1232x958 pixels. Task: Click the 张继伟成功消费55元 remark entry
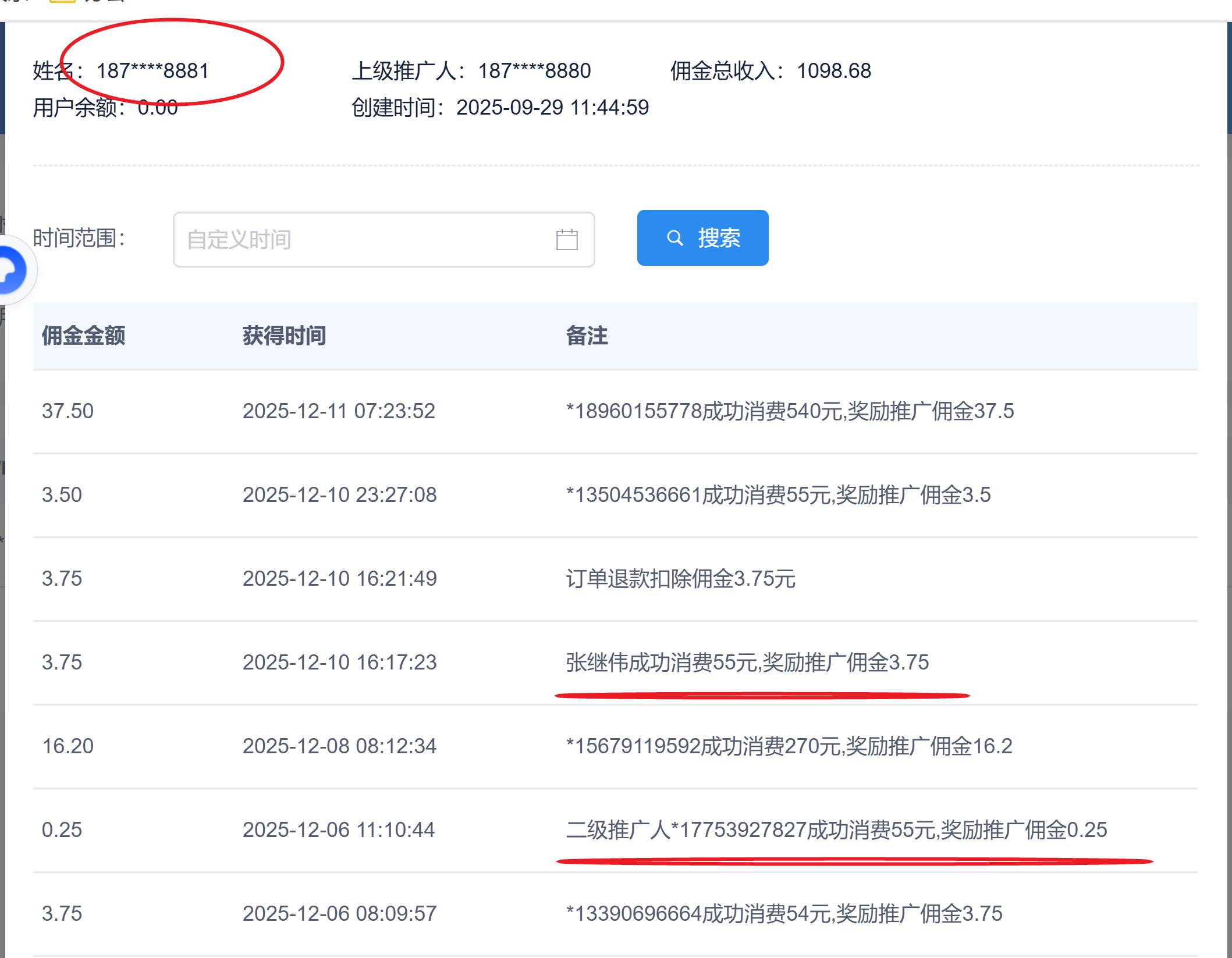pos(747,663)
